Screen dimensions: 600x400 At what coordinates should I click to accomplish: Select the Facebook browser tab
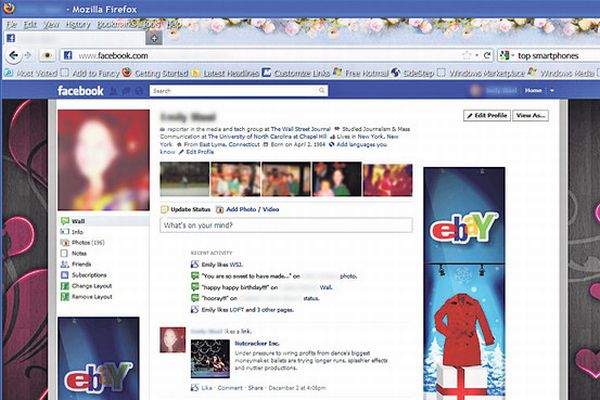pos(75,38)
